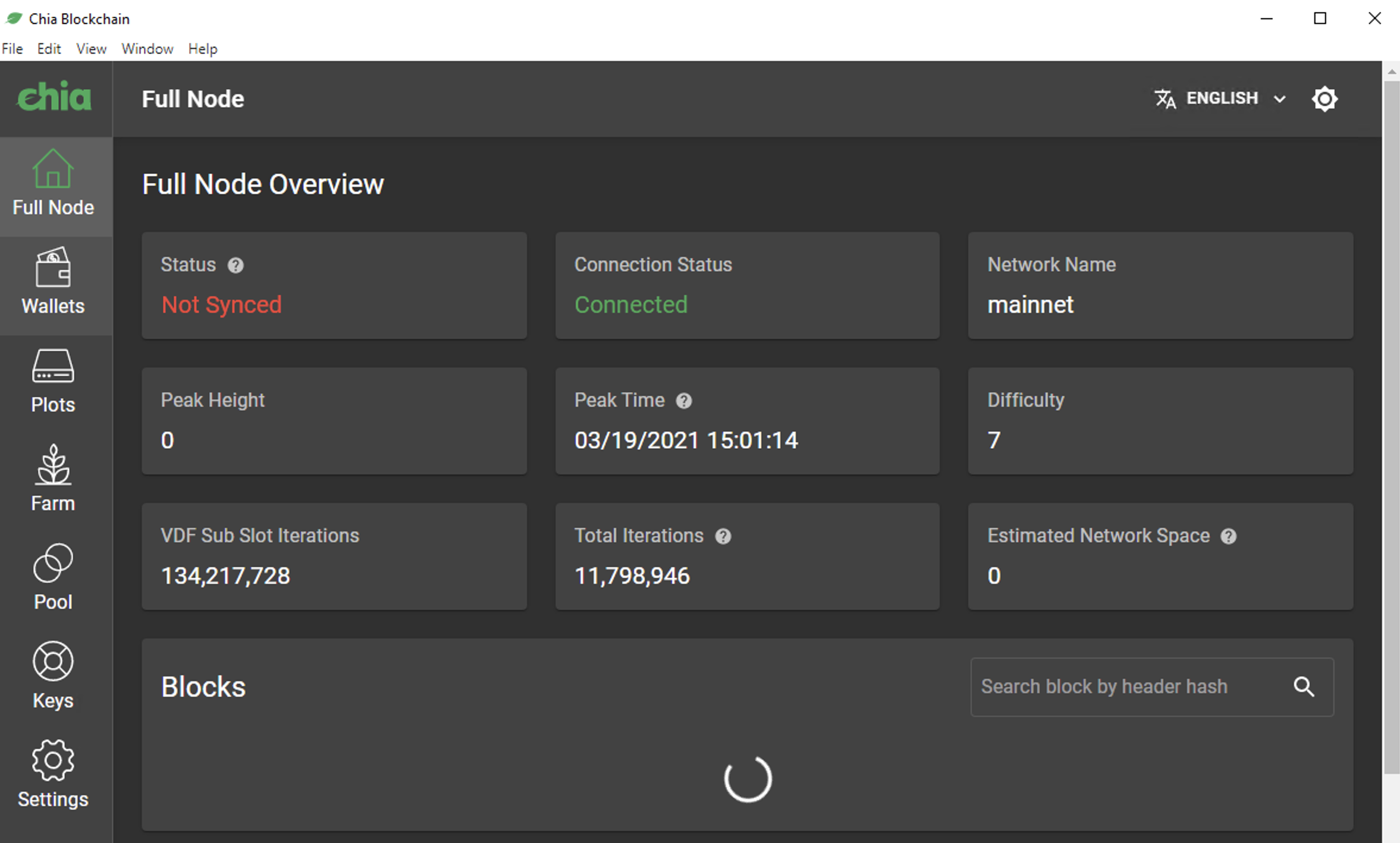This screenshot has width=1400, height=843.
Task: Open the Help menu
Action: pos(203,49)
